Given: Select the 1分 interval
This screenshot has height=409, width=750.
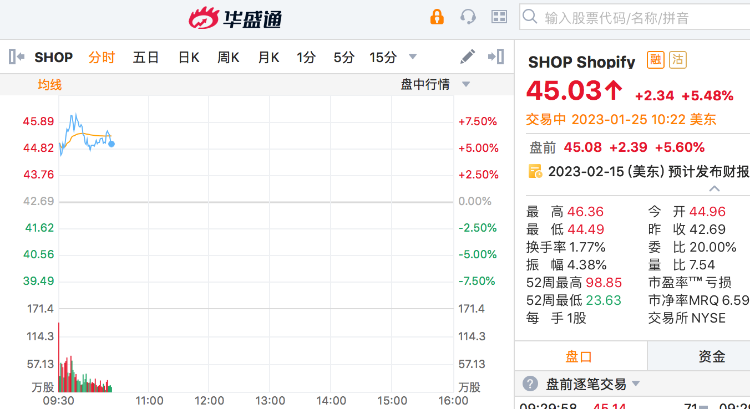Looking at the screenshot, I should pyautogui.click(x=306, y=57).
